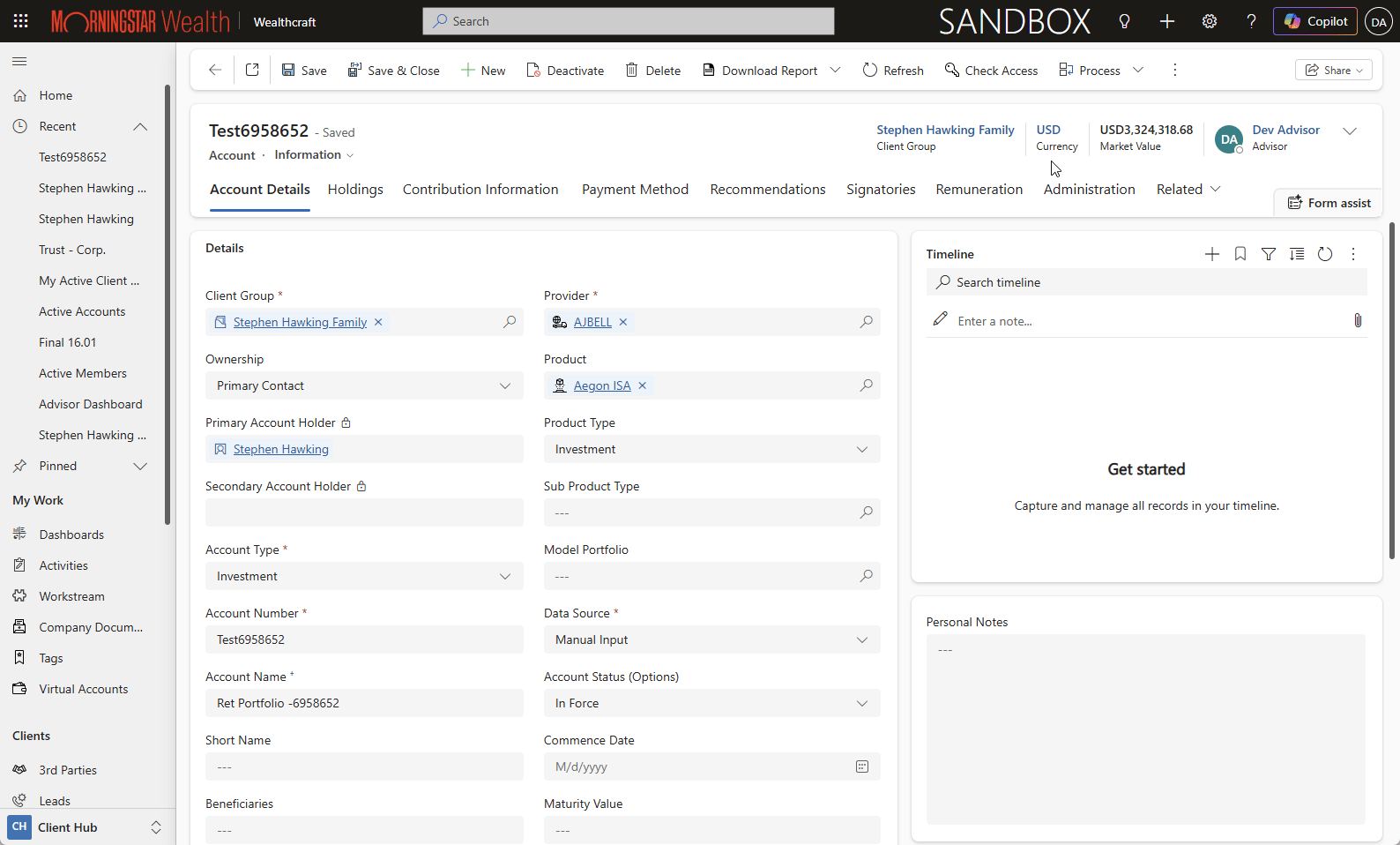Open the Account Type dropdown
The width and height of the screenshot is (1400, 845).
coord(364,576)
